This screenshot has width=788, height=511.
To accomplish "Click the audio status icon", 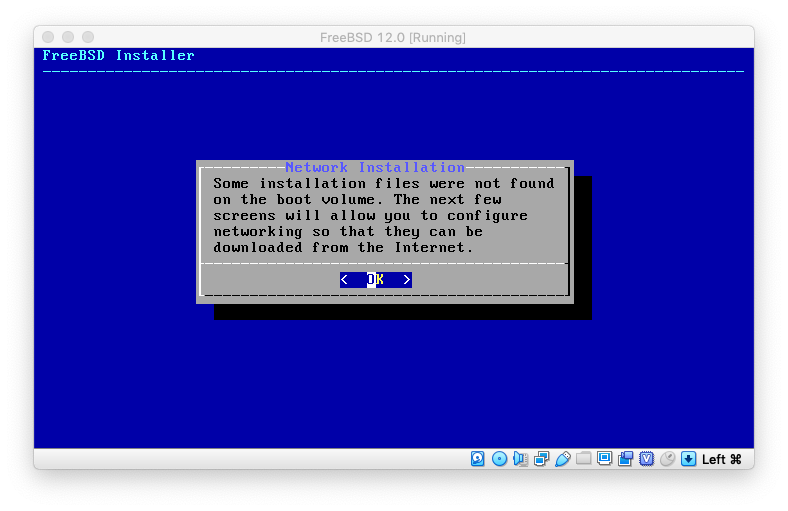I will [x=520, y=459].
